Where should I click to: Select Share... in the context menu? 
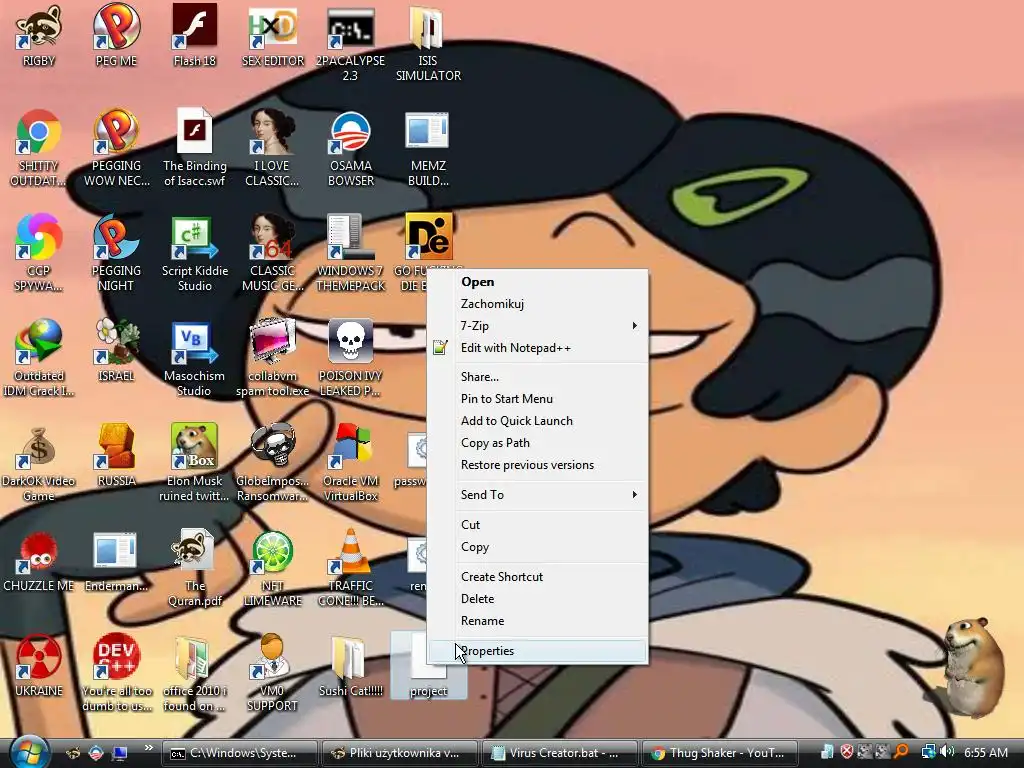[537, 377]
